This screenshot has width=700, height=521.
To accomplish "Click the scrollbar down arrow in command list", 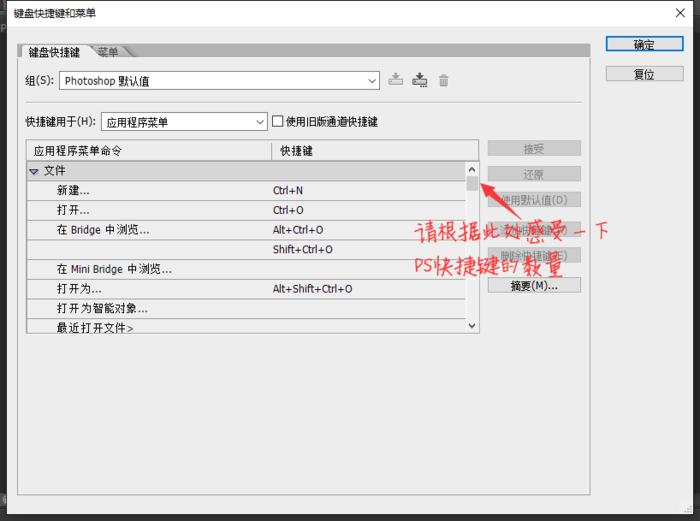I will 472,326.
